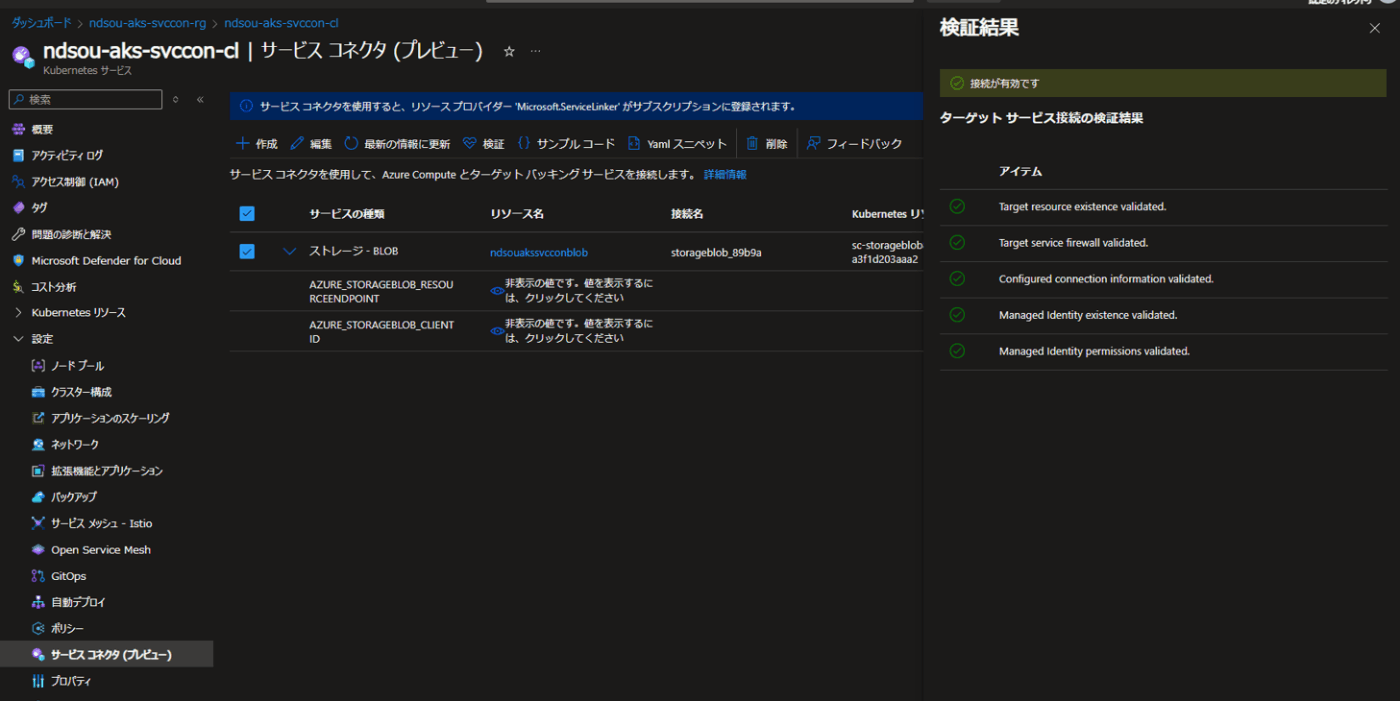Click the favorite star icon beside title
1400x701 pixels.
pyautogui.click(x=509, y=51)
